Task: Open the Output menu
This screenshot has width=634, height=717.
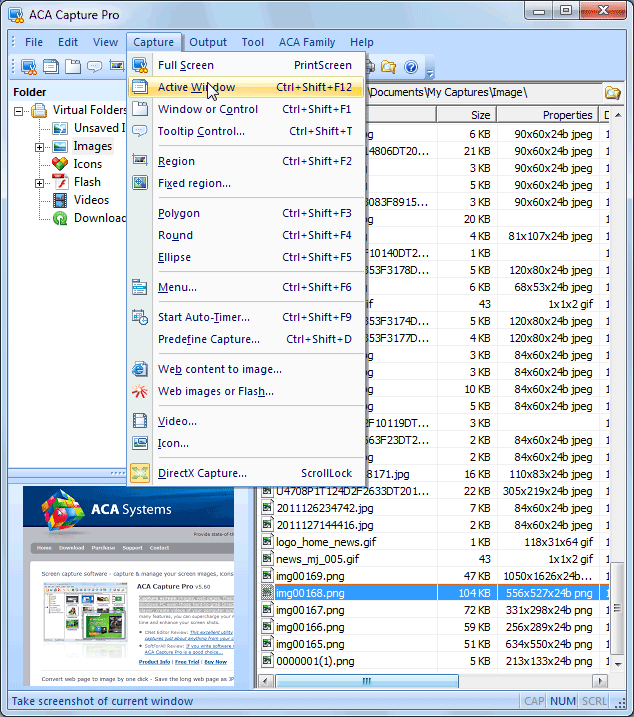Action: [x=208, y=42]
